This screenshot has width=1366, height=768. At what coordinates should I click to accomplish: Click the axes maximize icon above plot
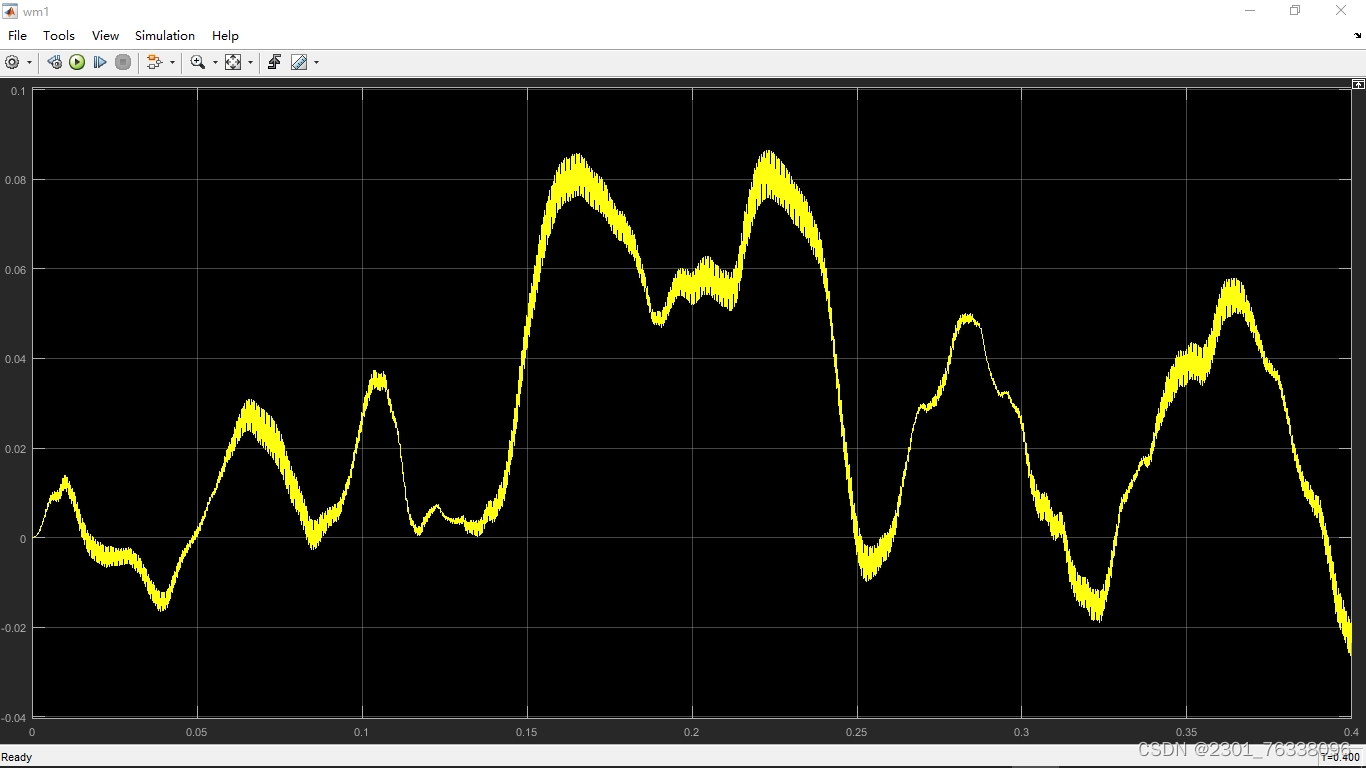click(x=1358, y=84)
